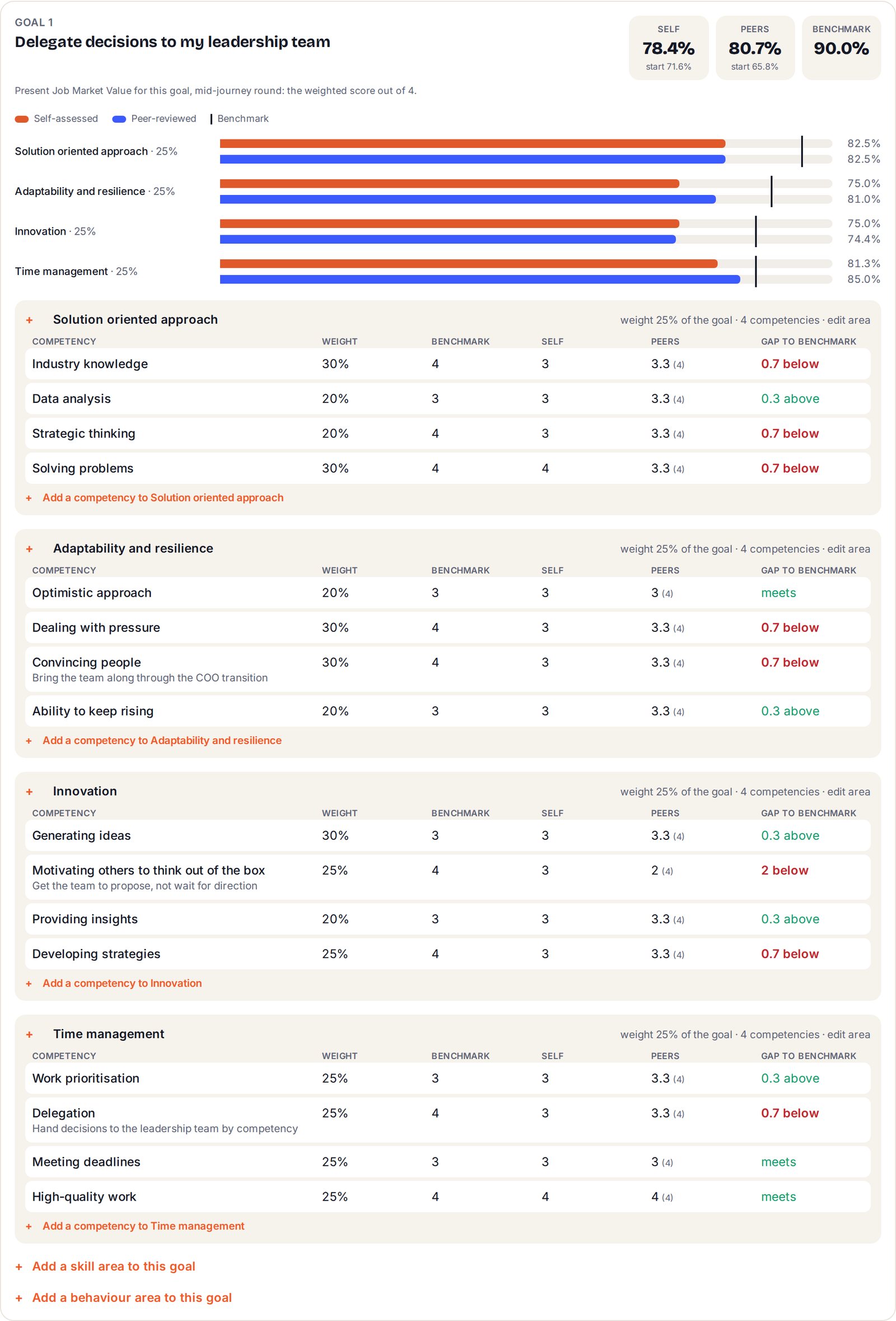
Task: Open the Meeting deadlines competency row
Action: pyautogui.click(x=447, y=1161)
